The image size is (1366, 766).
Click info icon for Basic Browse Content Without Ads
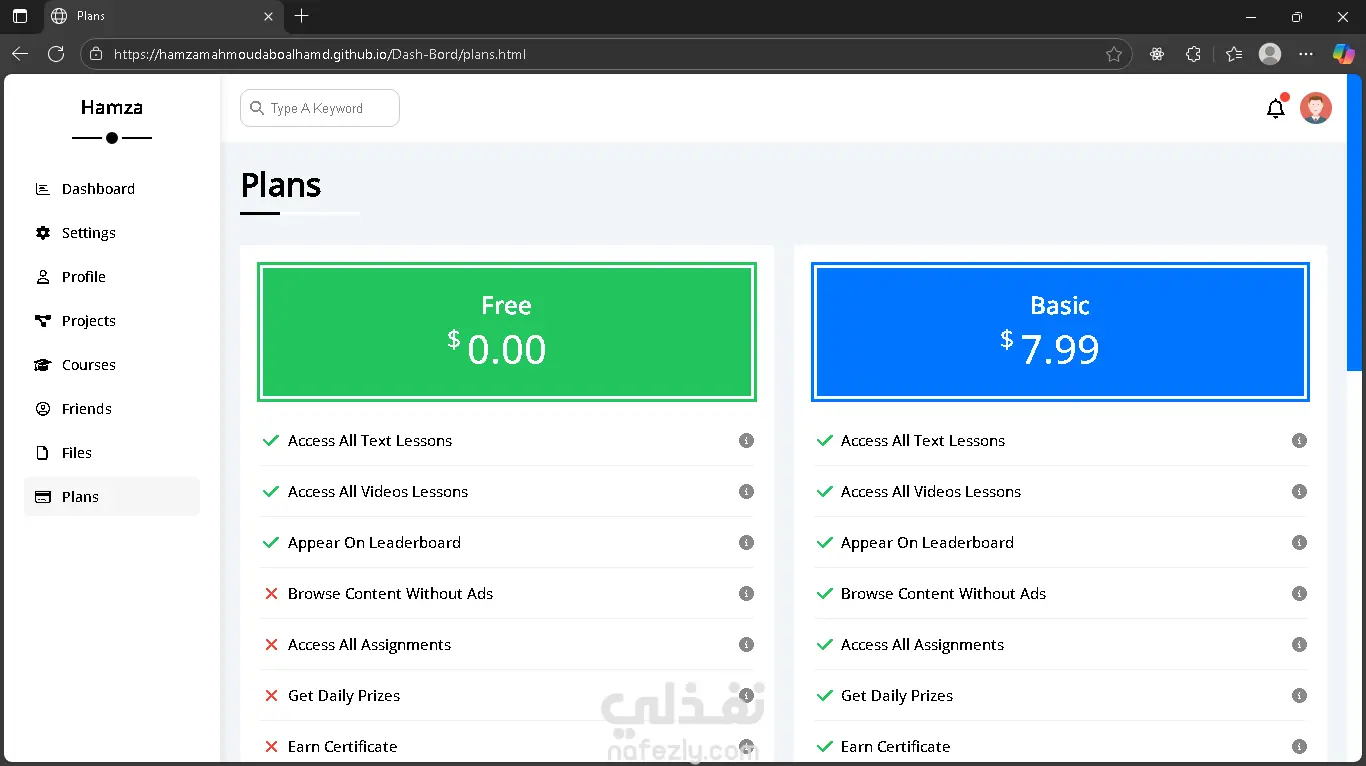[1299, 593]
